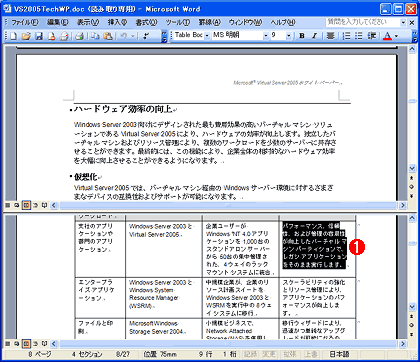The image size is (420, 362).
Task: Apply numbered list formatting
Action: click(347, 36)
